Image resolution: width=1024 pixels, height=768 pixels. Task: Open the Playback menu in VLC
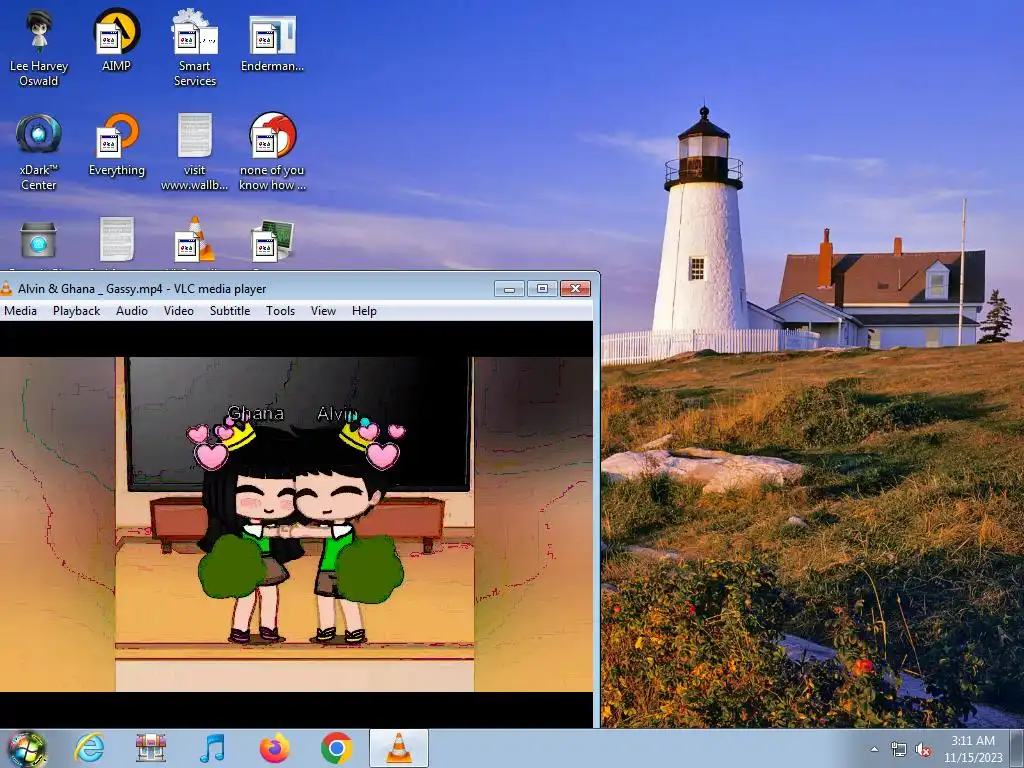(76, 311)
